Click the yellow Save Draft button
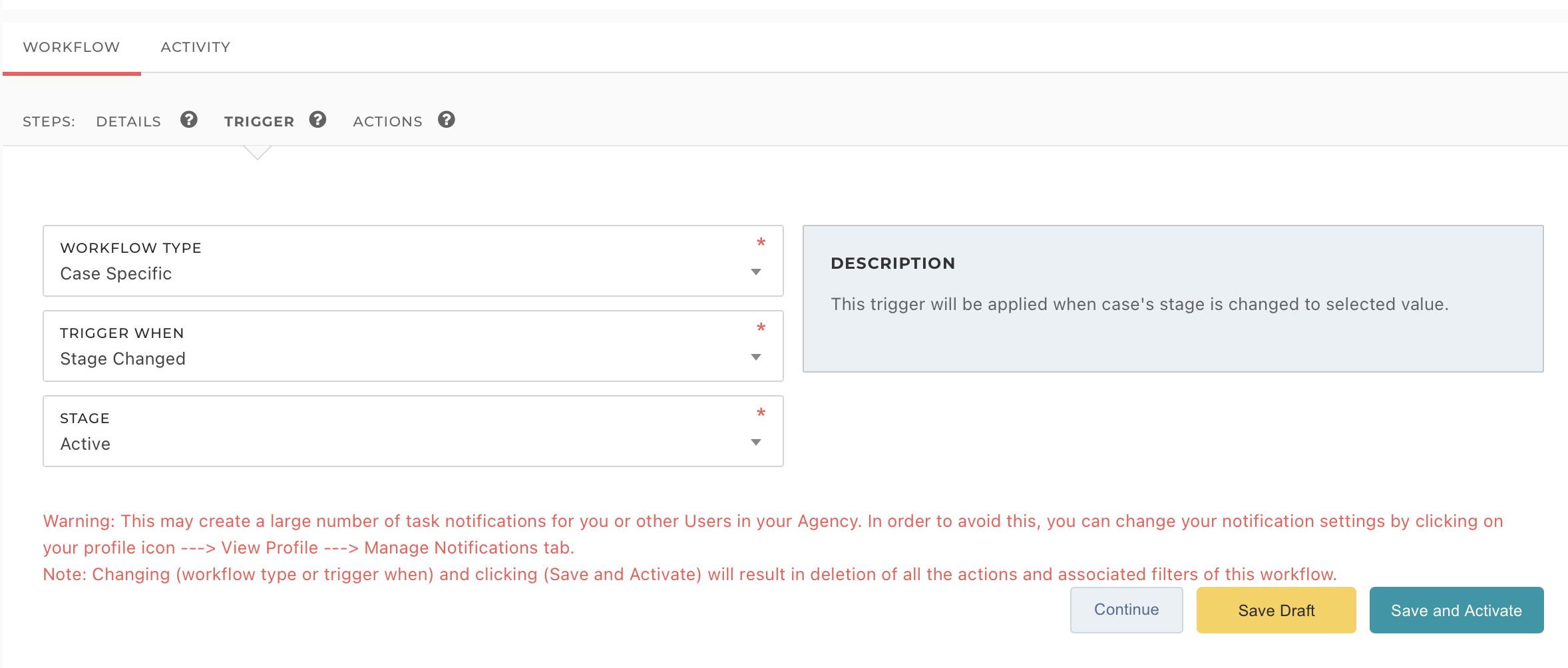The image size is (1568, 668). [1276, 610]
